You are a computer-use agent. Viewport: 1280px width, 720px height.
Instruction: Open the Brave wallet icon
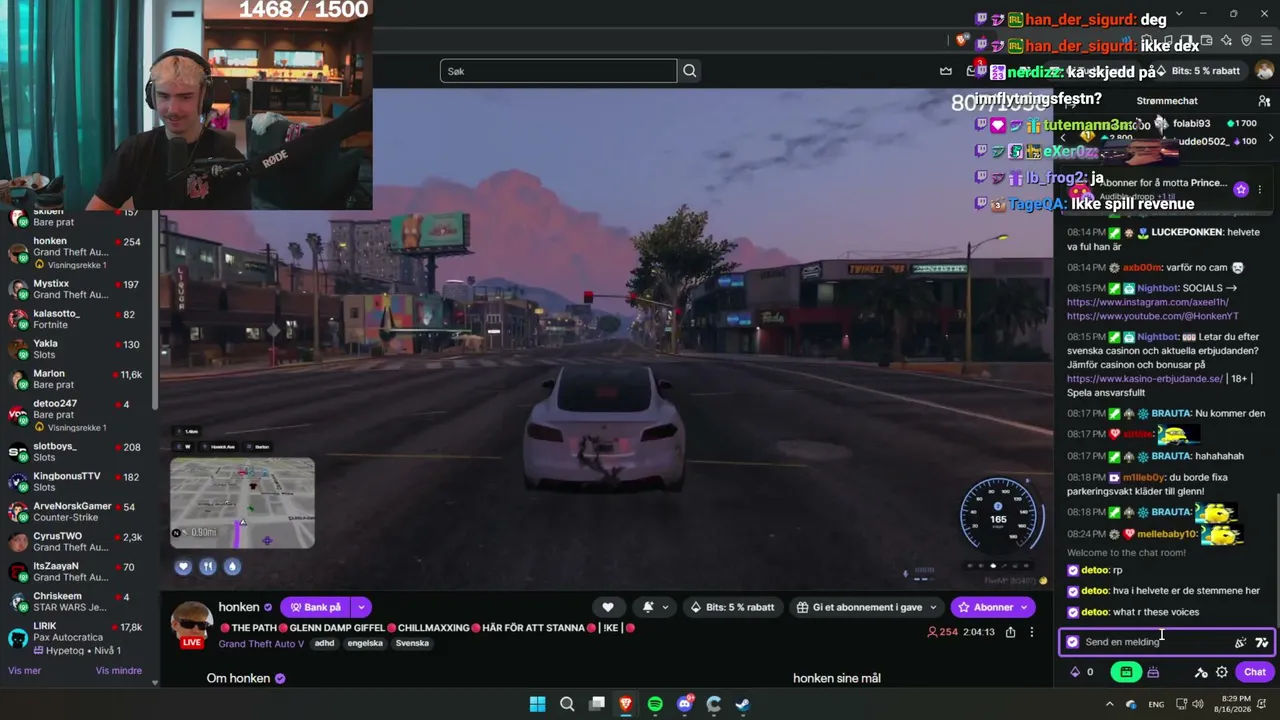pos(1206,40)
